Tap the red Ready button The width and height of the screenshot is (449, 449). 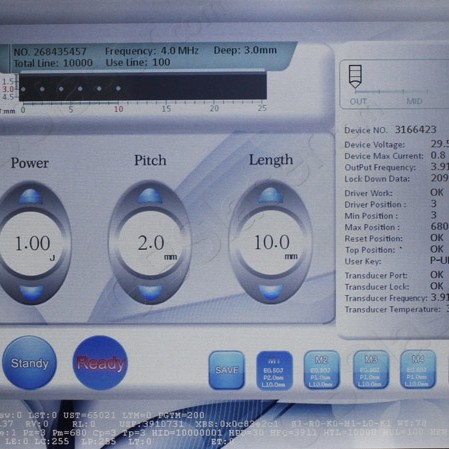100,363
